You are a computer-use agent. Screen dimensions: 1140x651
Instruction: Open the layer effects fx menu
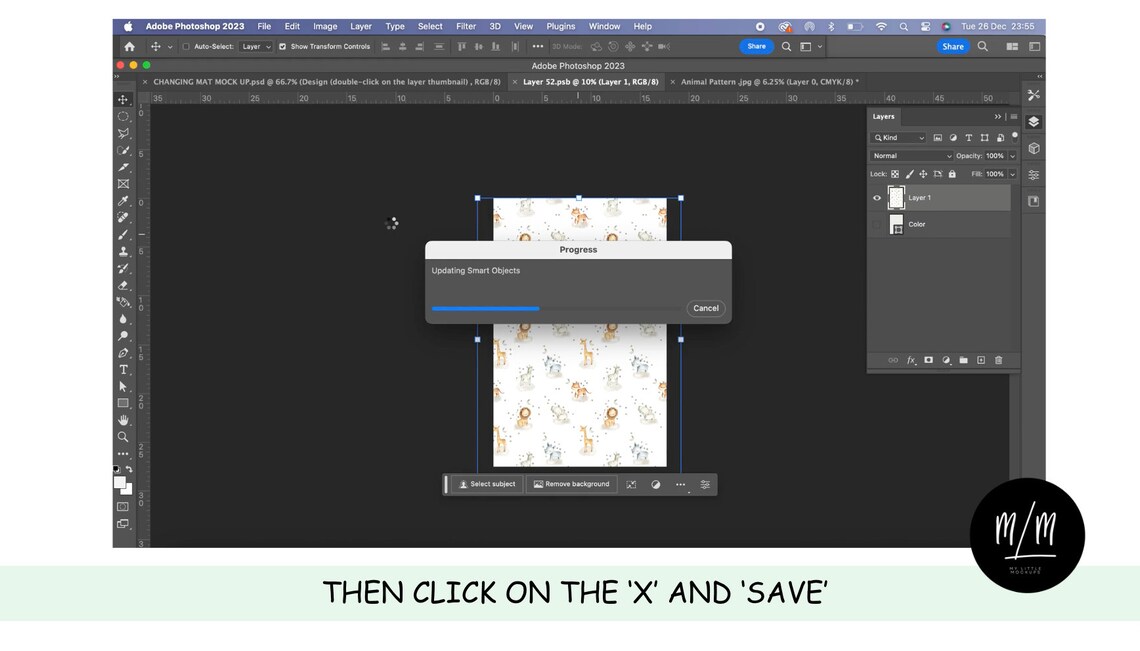pos(910,359)
